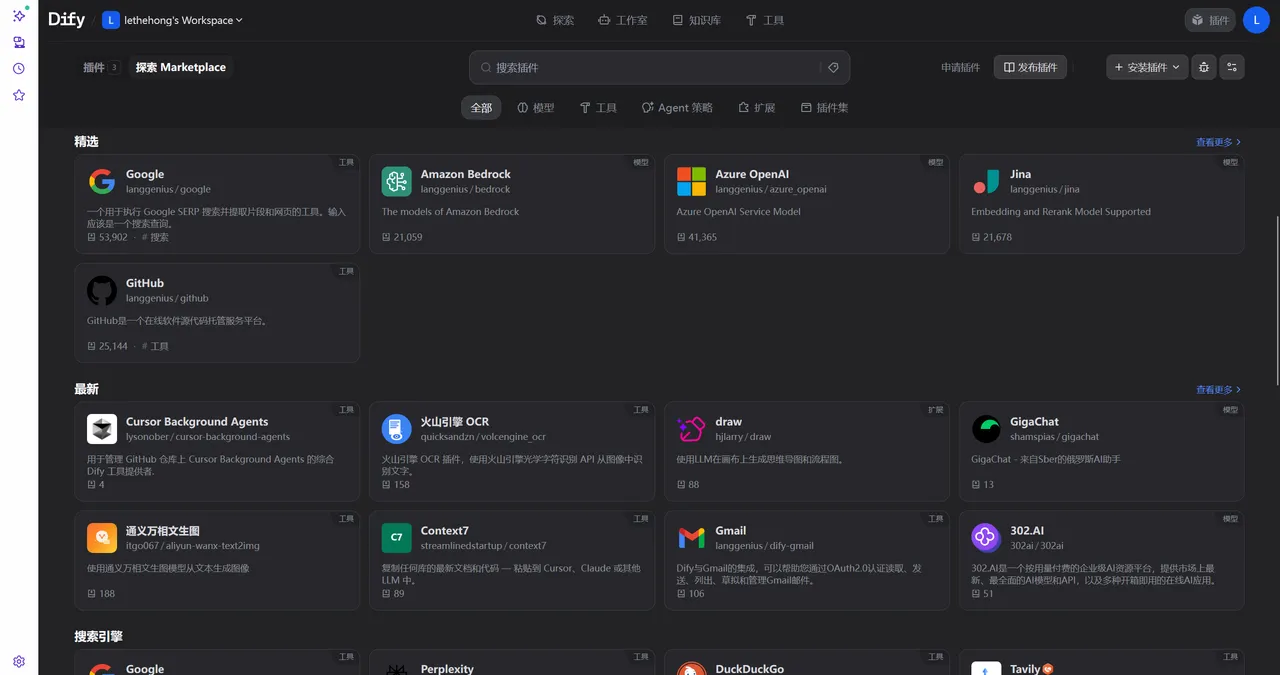Click the quicksandzn / volcengine_ocr text
The width and height of the screenshot is (1280, 675).
pos(483,436)
